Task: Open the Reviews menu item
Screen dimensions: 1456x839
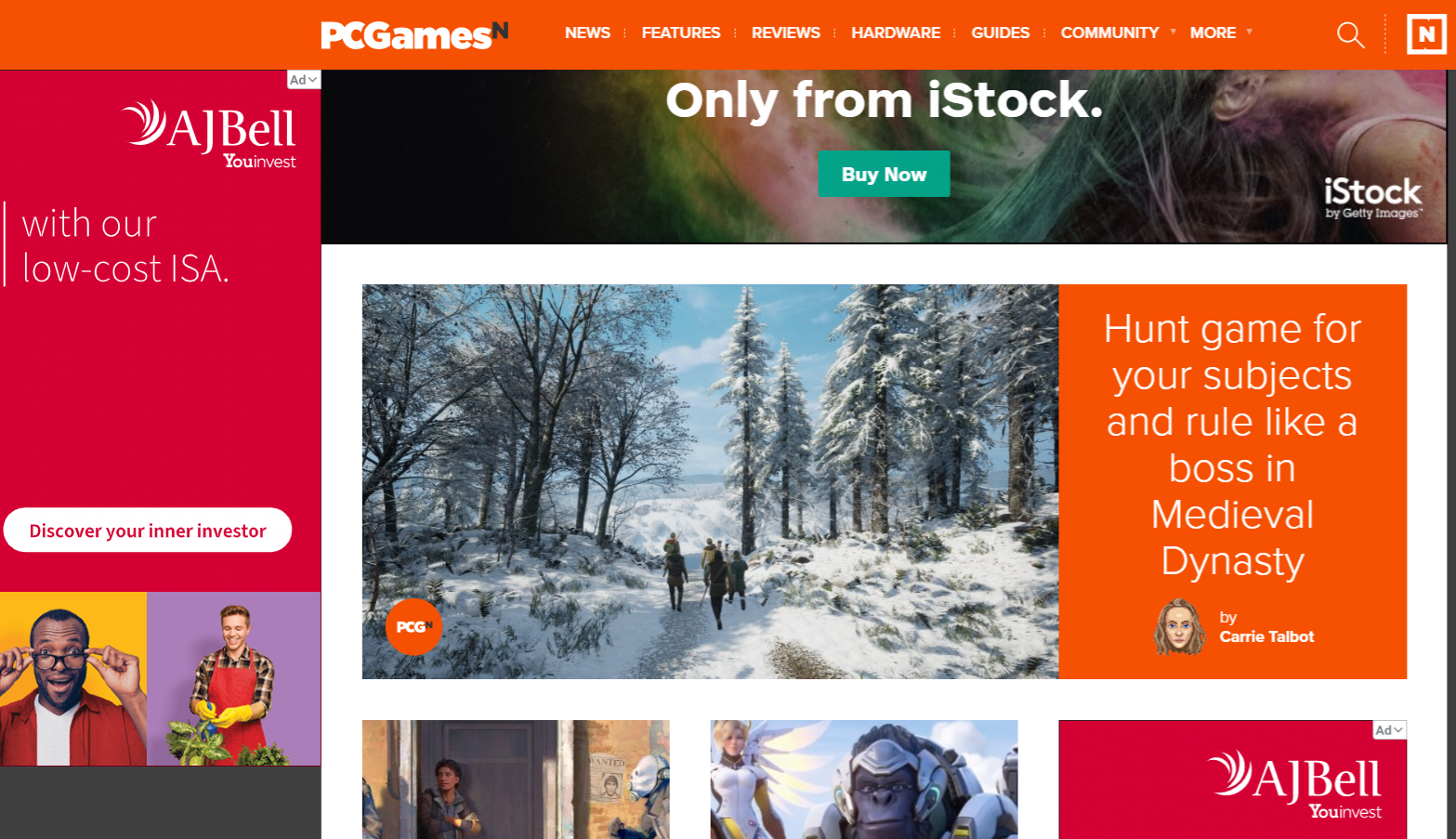Action: [x=785, y=33]
